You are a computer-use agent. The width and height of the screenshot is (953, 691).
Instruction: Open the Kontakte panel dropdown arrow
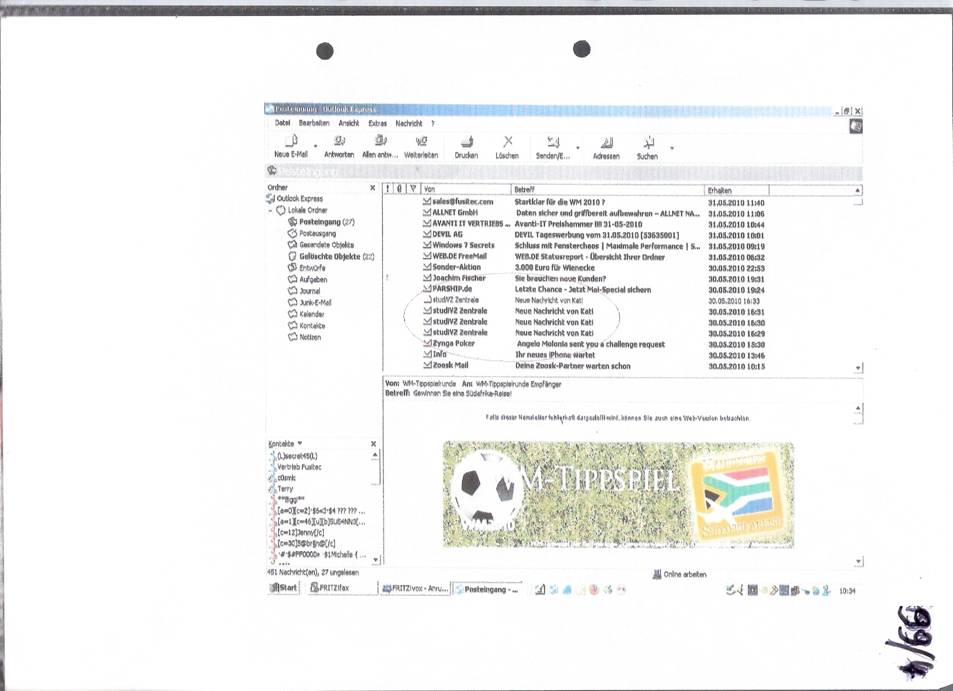click(x=300, y=444)
